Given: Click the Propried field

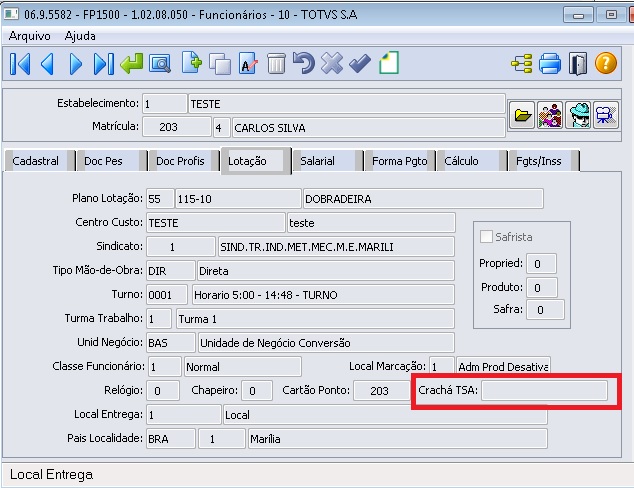Looking at the screenshot, I should (x=541, y=264).
